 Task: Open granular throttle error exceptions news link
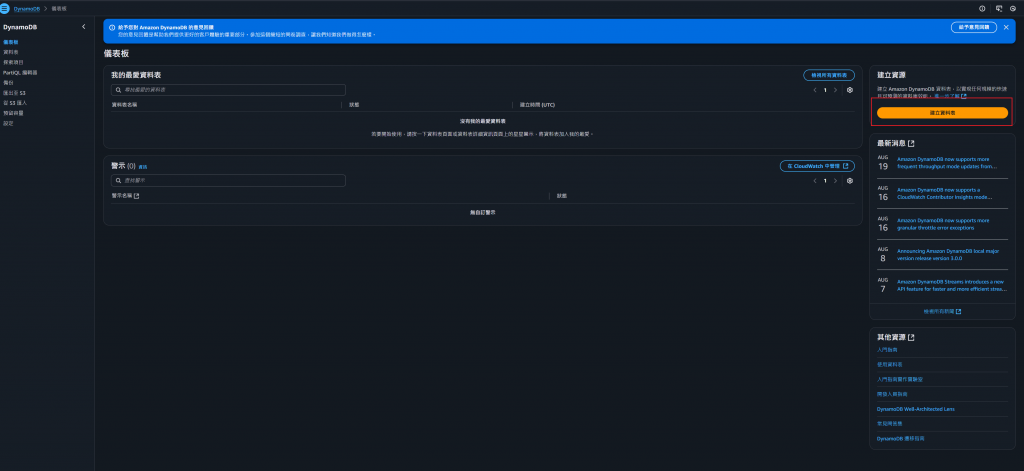943,224
